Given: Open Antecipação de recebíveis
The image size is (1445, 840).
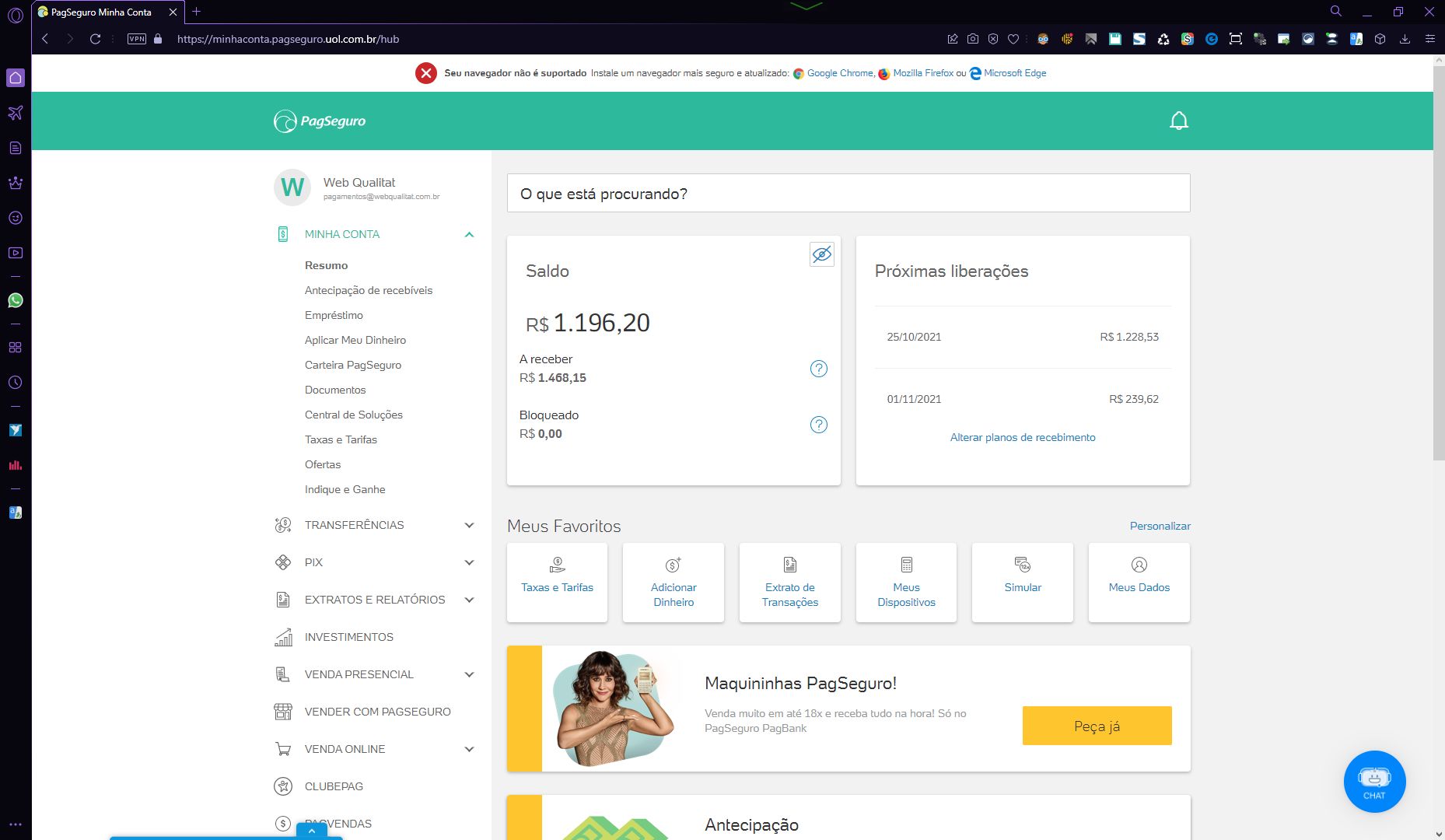Looking at the screenshot, I should pos(369,290).
